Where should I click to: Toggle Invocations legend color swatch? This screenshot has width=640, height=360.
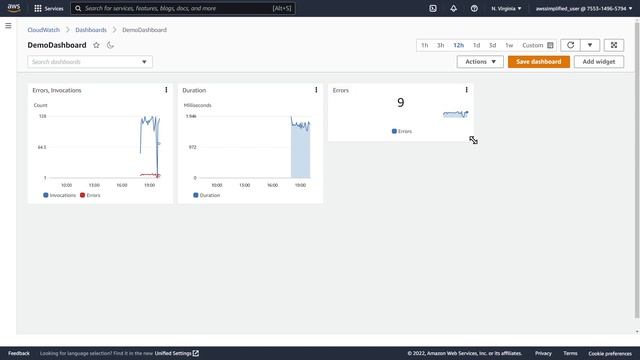click(x=46, y=195)
